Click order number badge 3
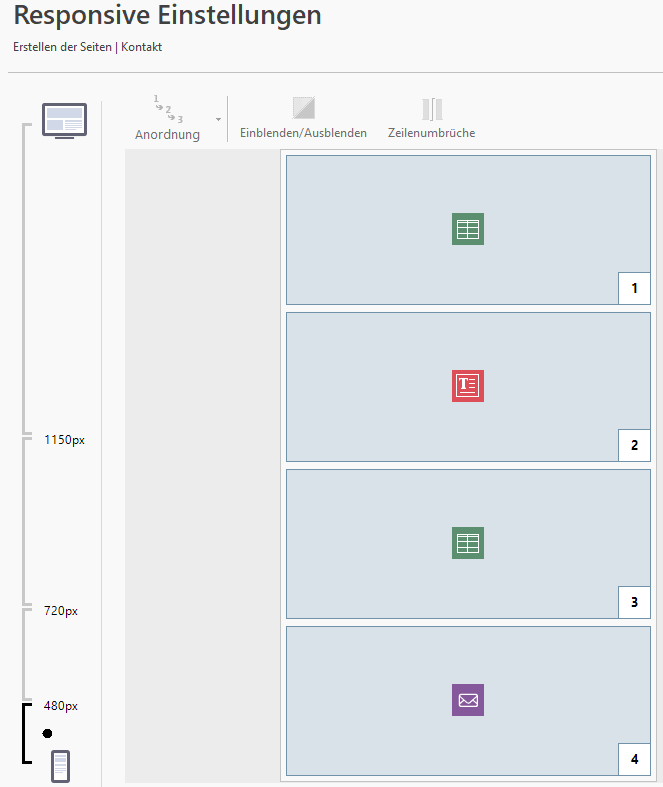Viewport: 663px width, 787px height. [634, 603]
